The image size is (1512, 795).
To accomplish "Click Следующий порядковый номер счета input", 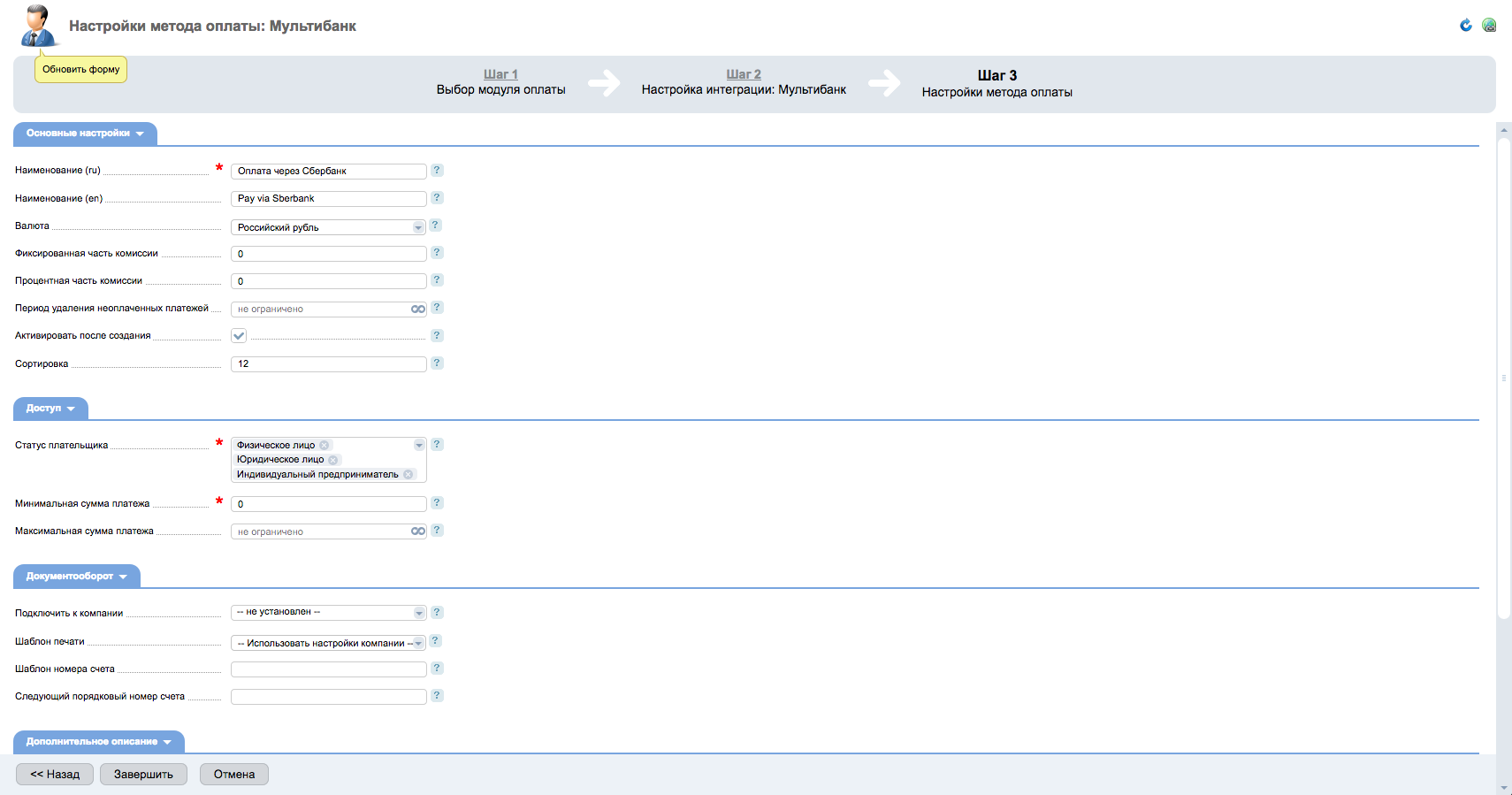I will pos(329,697).
